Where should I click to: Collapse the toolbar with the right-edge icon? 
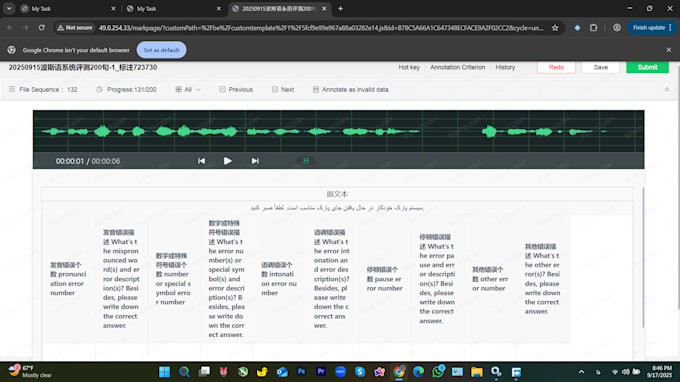click(x=667, y=89)
